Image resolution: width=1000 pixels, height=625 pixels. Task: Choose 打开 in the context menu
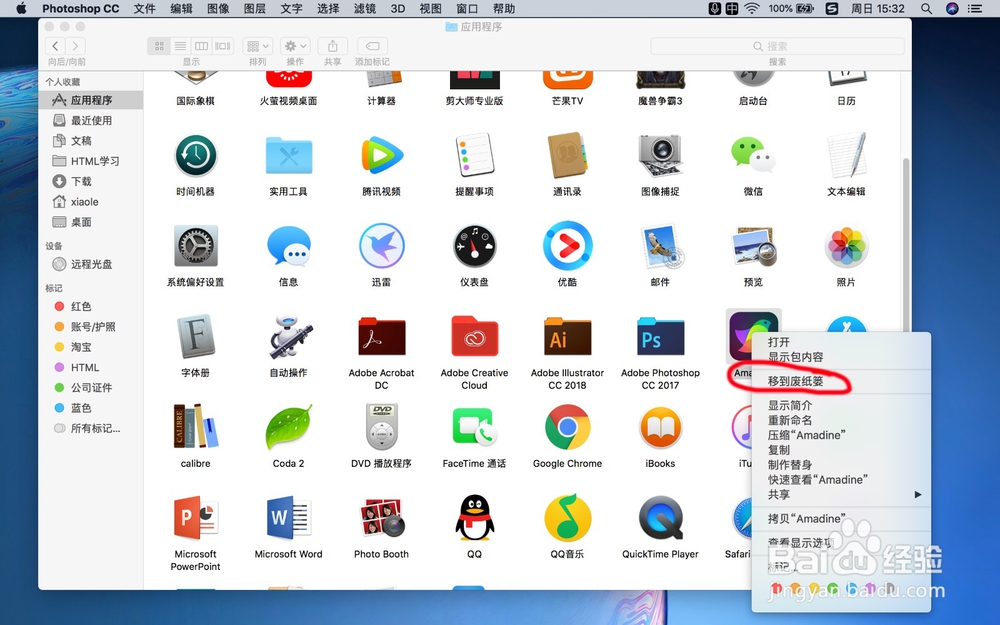[x=779, y=342]
